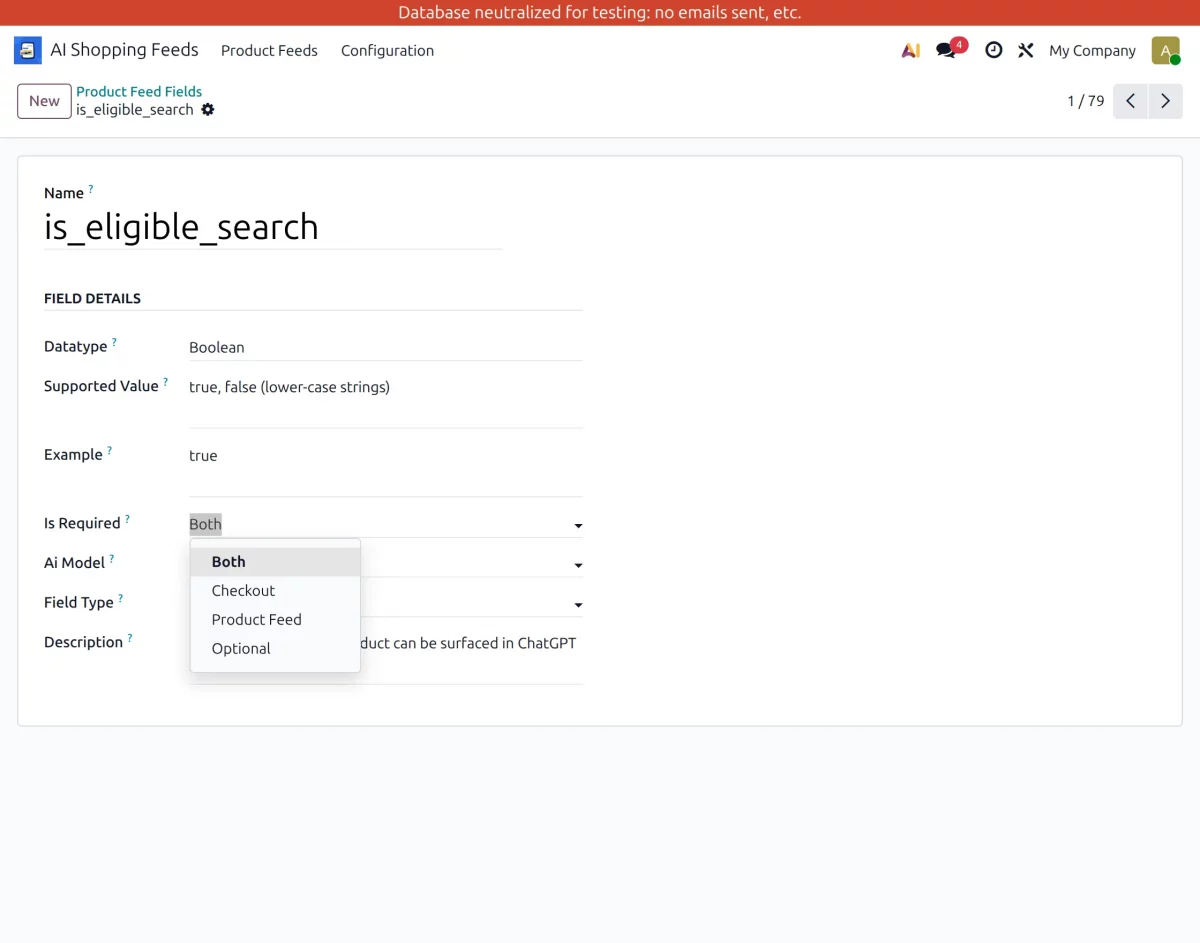Expand the Field Type dropdown arrow
This screenshot has height=943, width=1200.
[x=578, y=605]
